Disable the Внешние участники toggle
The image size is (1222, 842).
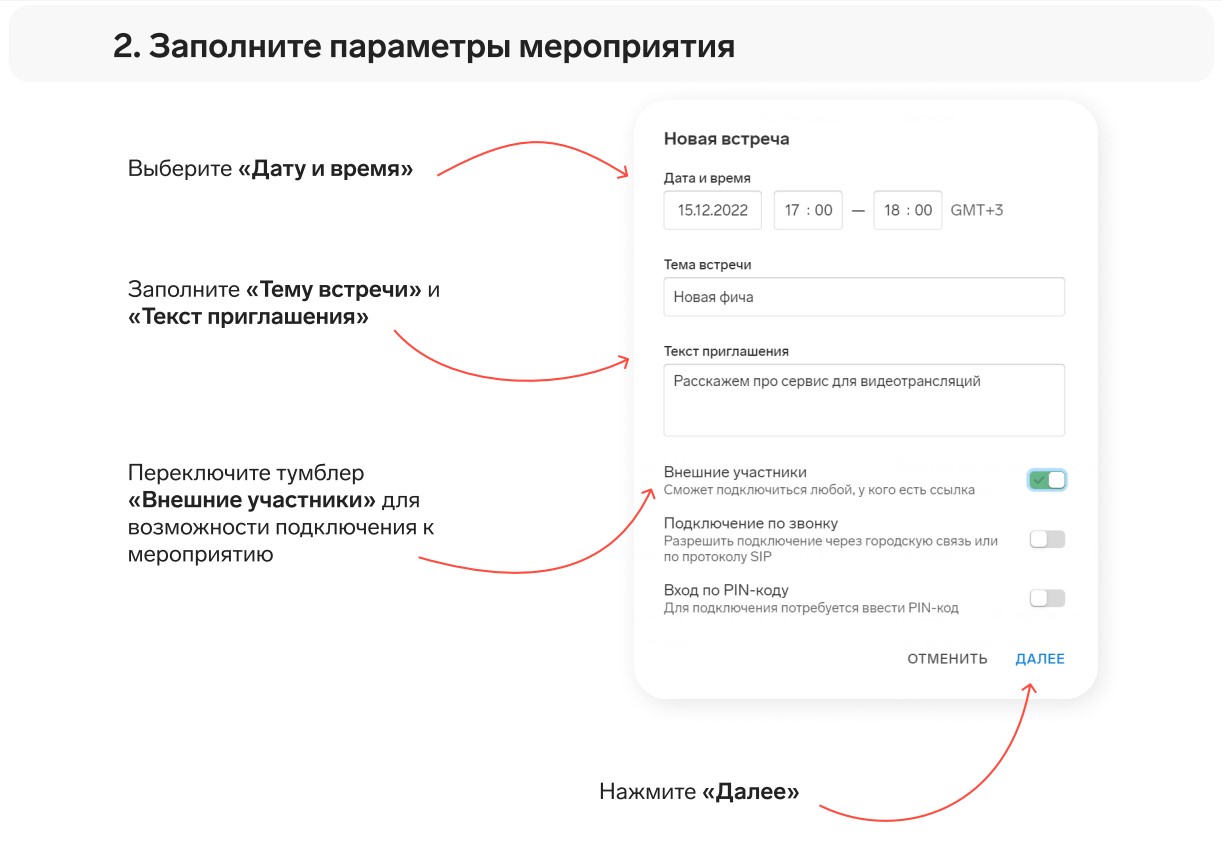[1047, 480]
